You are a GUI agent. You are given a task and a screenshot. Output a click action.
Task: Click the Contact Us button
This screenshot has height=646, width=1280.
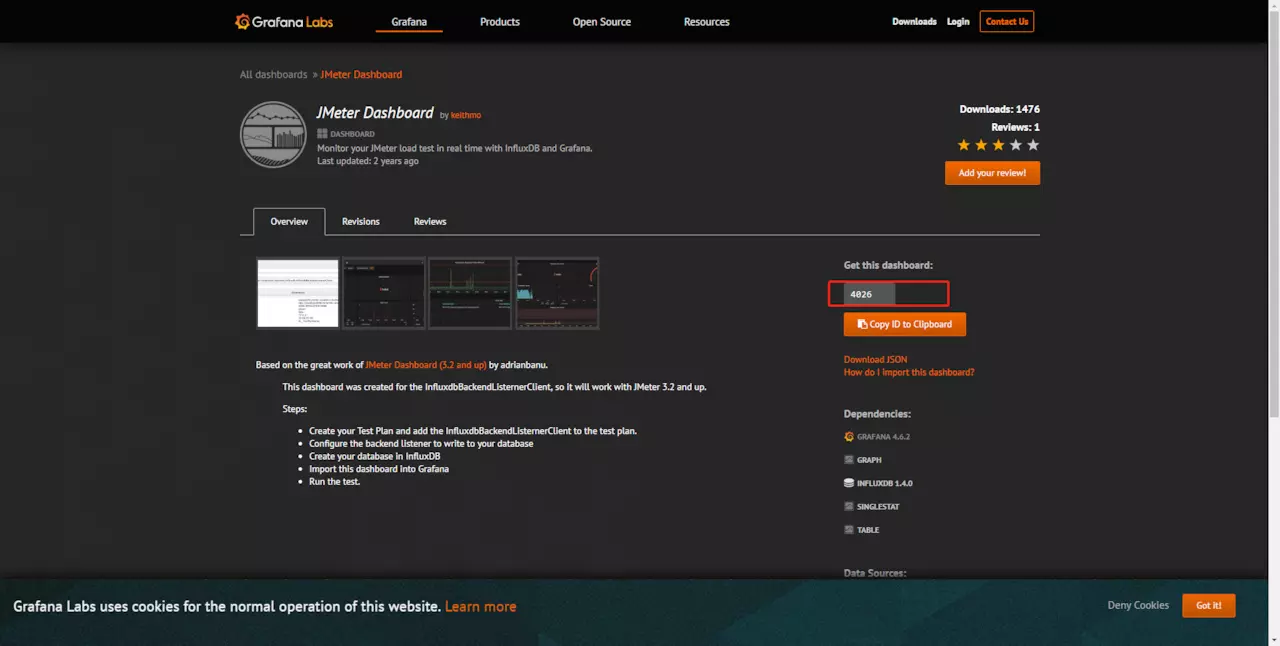click(1007, 21)
